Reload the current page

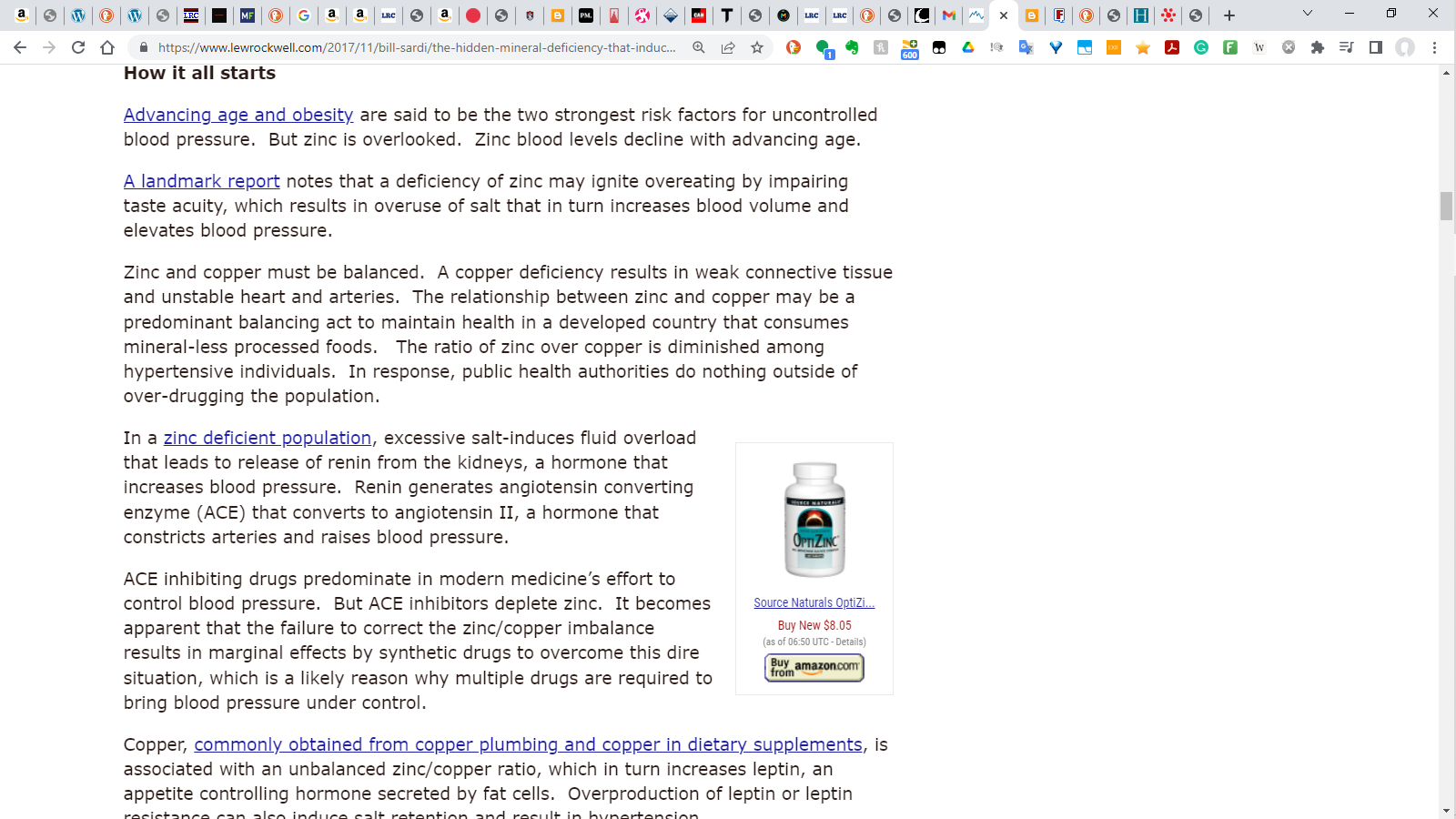[x=78, y=47]
